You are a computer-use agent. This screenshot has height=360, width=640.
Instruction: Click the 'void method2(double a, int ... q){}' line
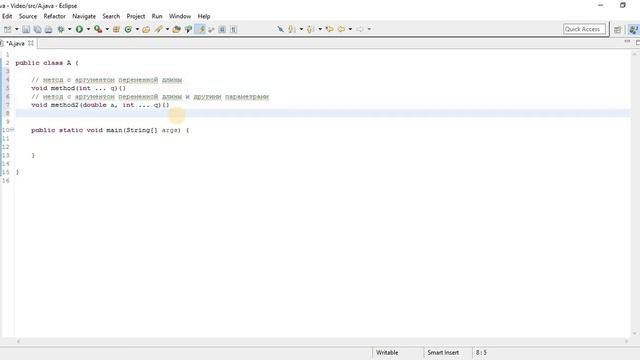[100, 105]
